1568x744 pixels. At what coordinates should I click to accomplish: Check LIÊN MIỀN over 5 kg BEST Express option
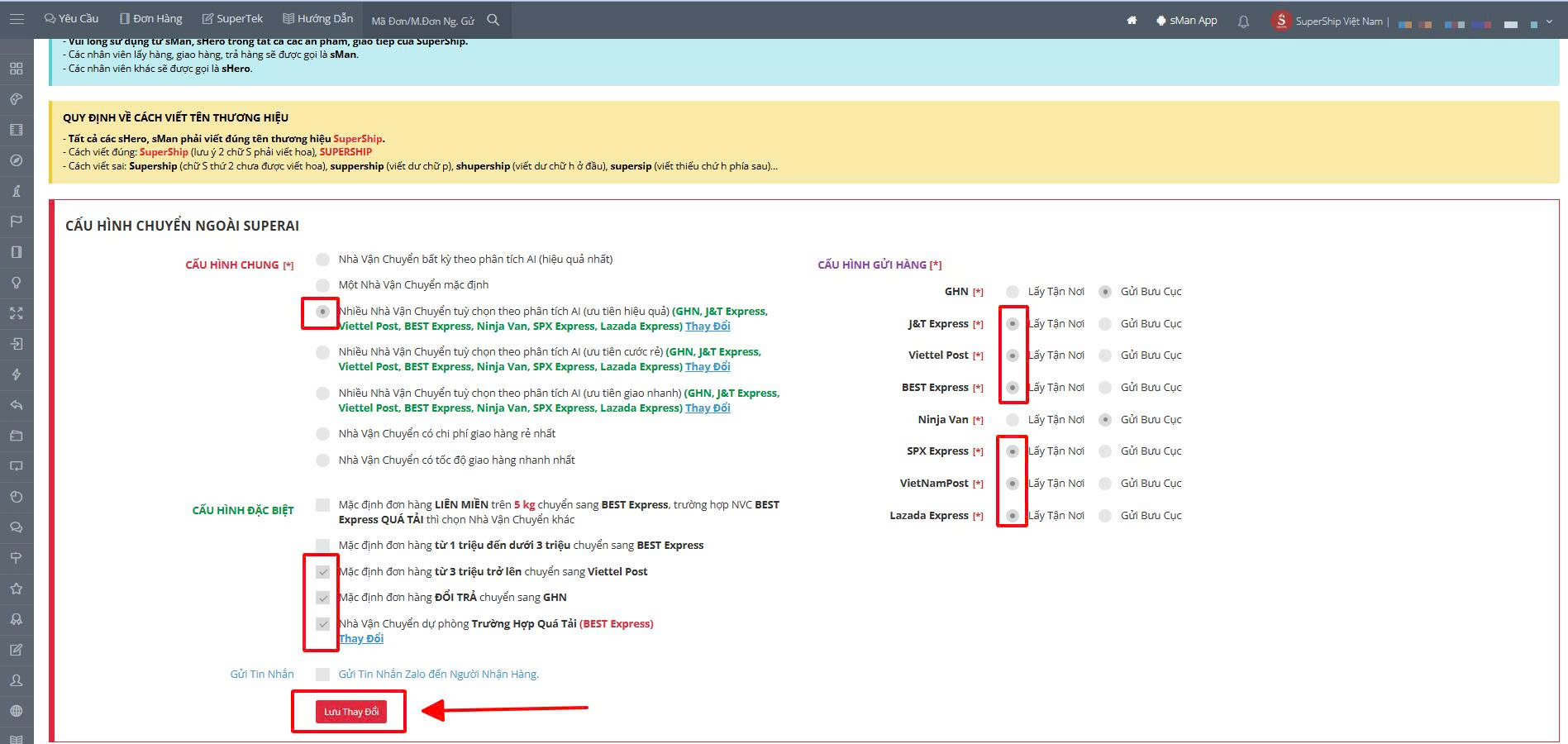[323, 505]
